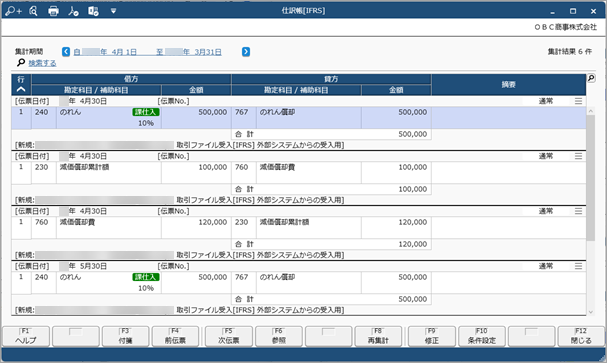Click the F3 付箋 button
The width and height of the screenshot is (607, 363).
coord(125,336)
